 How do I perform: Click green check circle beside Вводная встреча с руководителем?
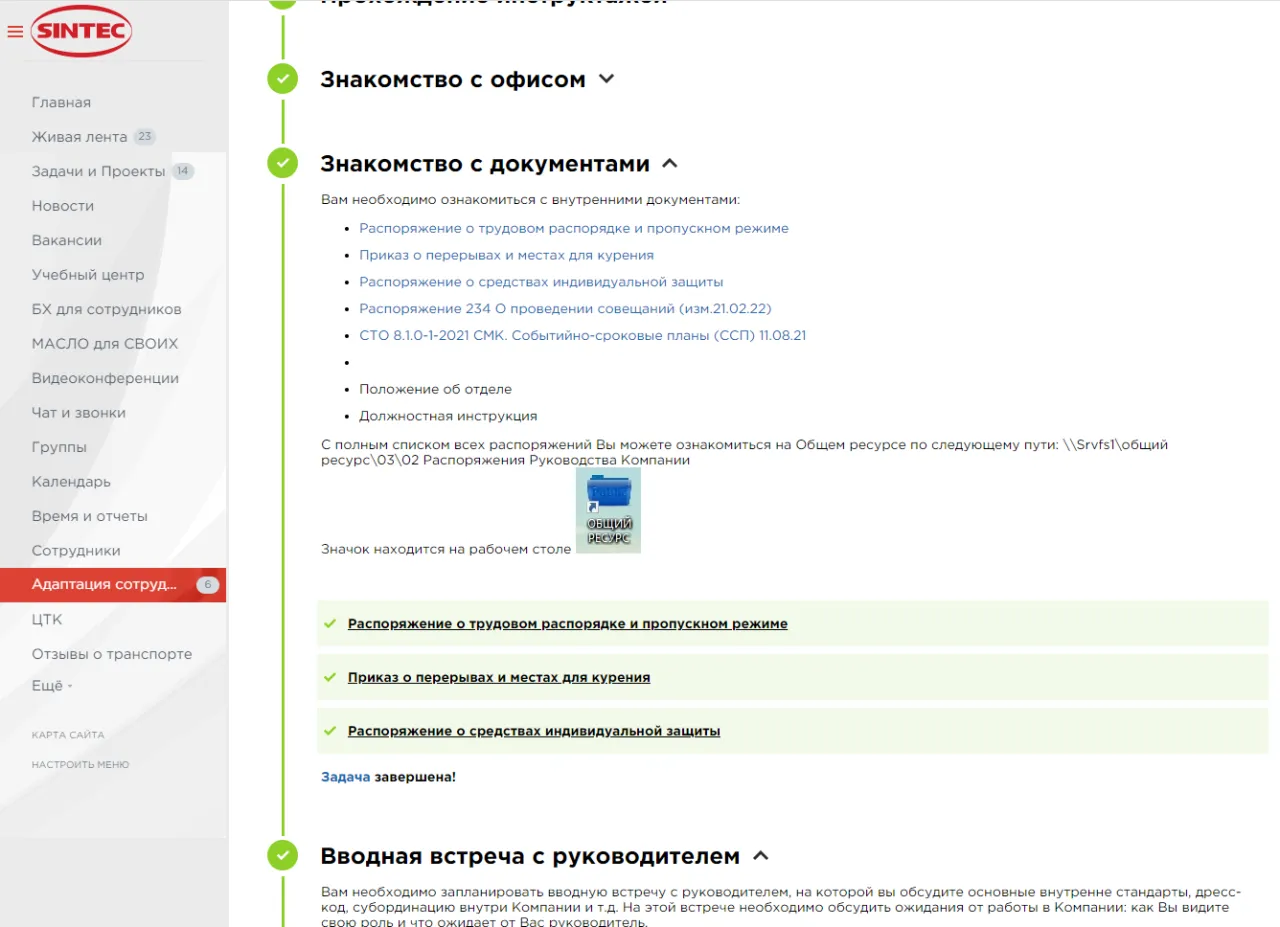tap(283, 855)
